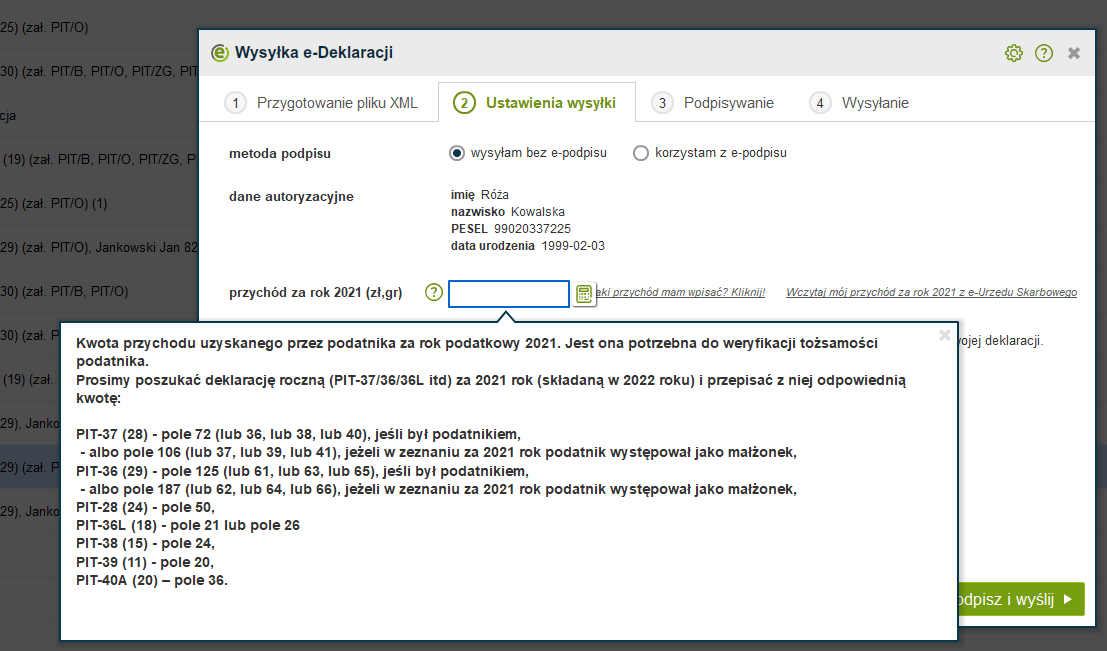Open settings gear in dialog header
The height and width of the screenshot is (651, 1107).
pos(1014,53)
